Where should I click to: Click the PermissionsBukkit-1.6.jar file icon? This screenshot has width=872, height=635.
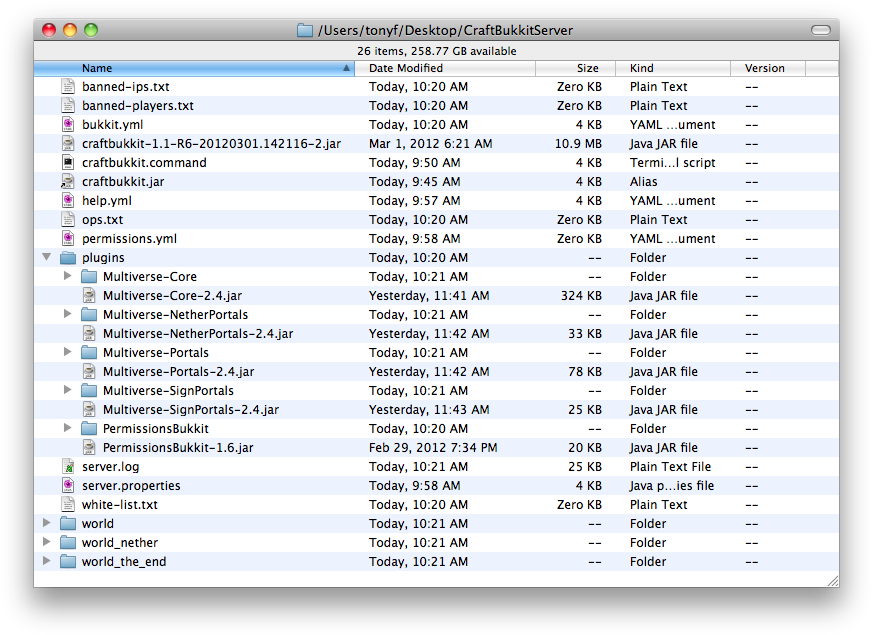tap(89, 447)
